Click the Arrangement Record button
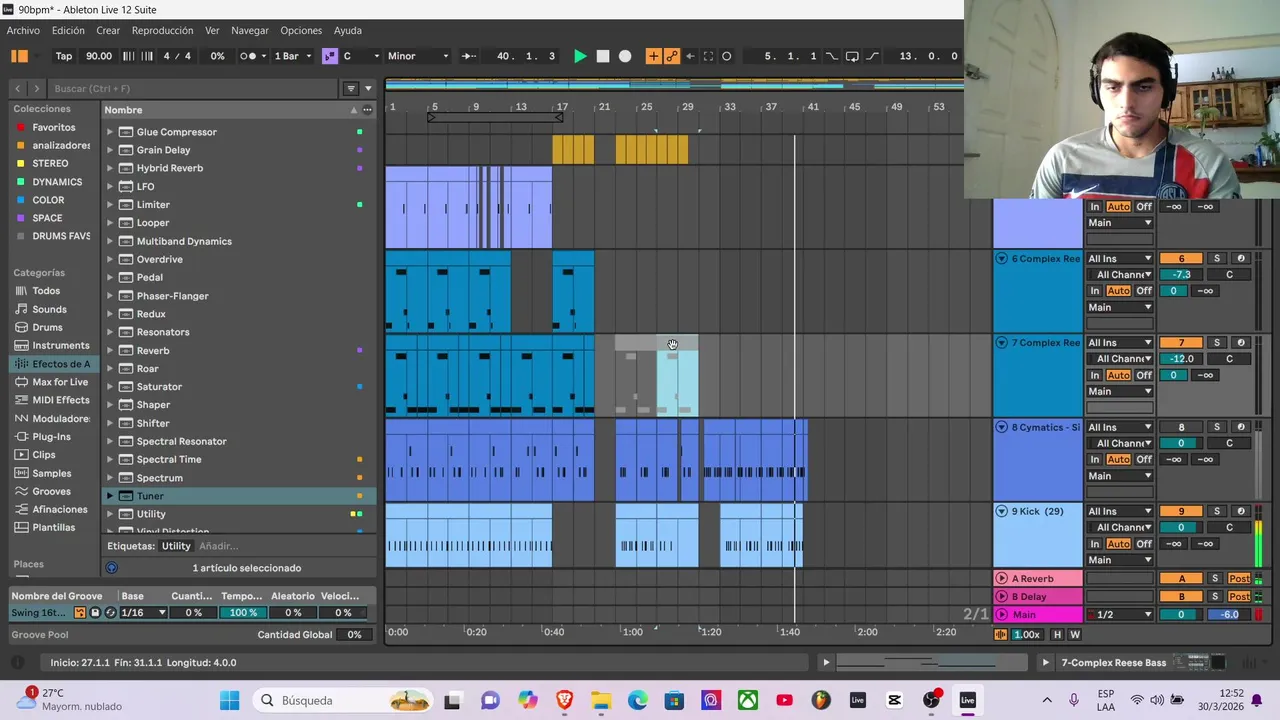The image size is (1280, 720). tap(625, 56)
